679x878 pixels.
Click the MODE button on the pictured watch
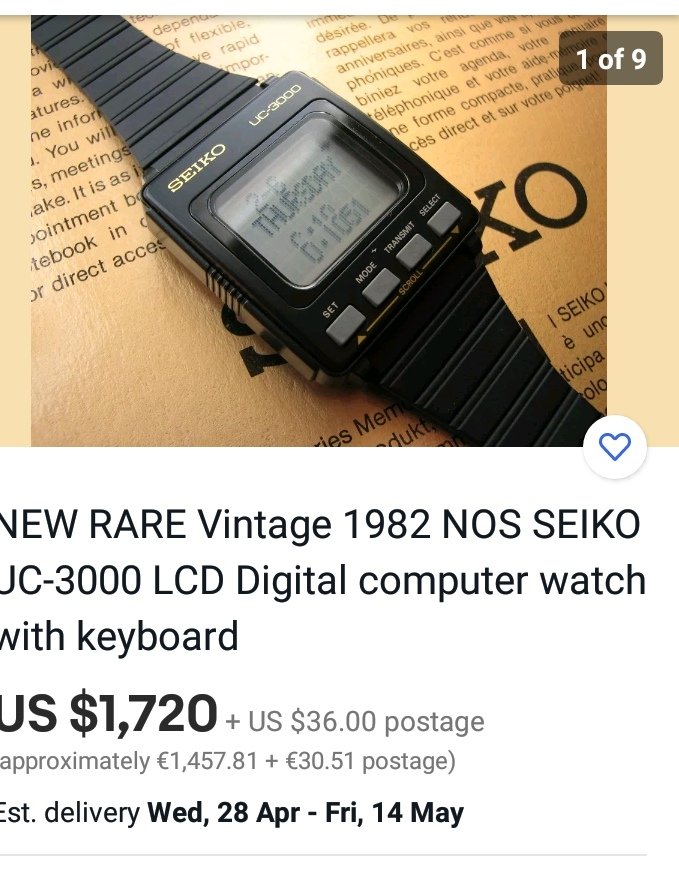point(380,287)
